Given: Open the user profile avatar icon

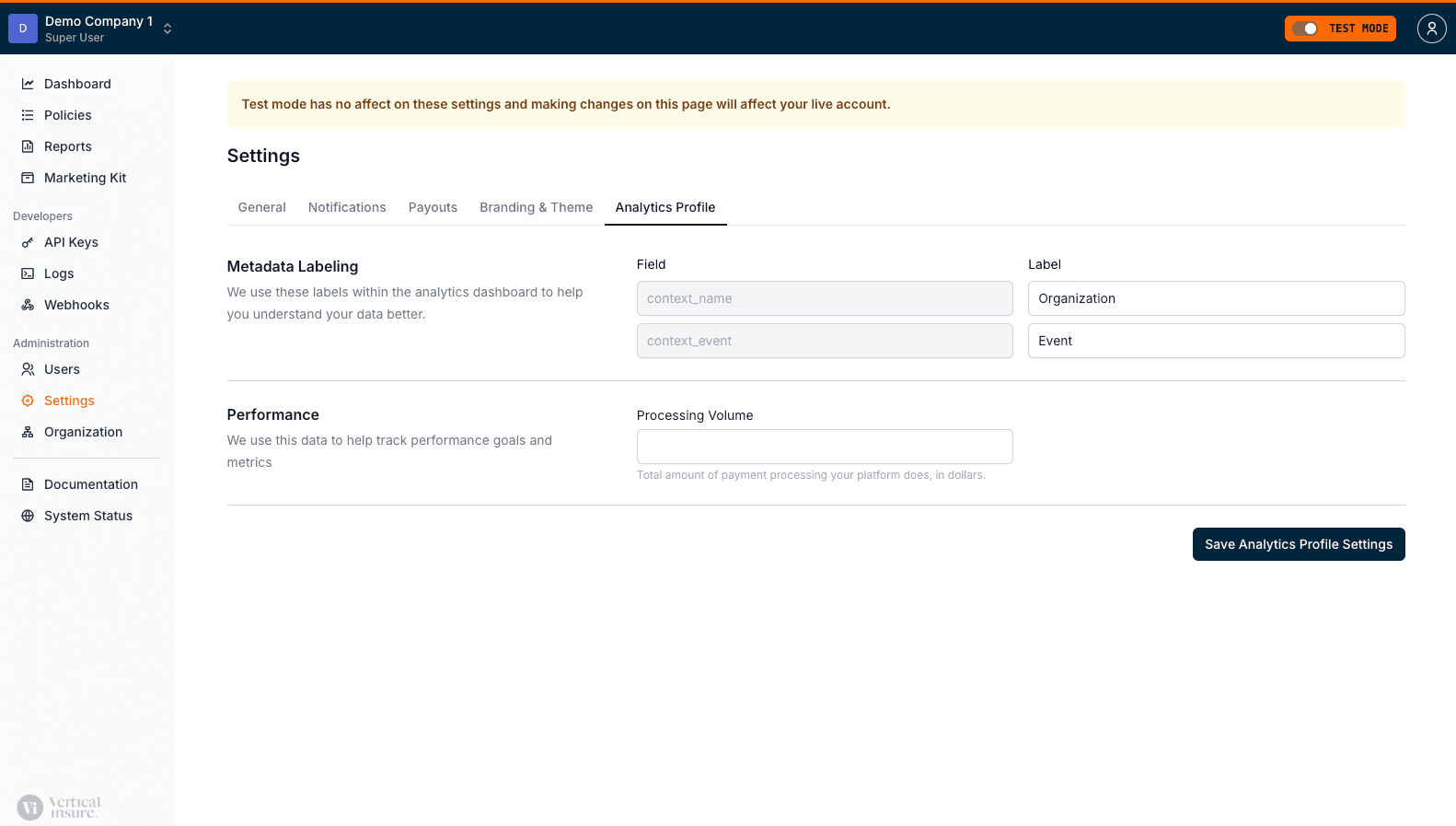Looking at the screenshot, I should 1431,29.
